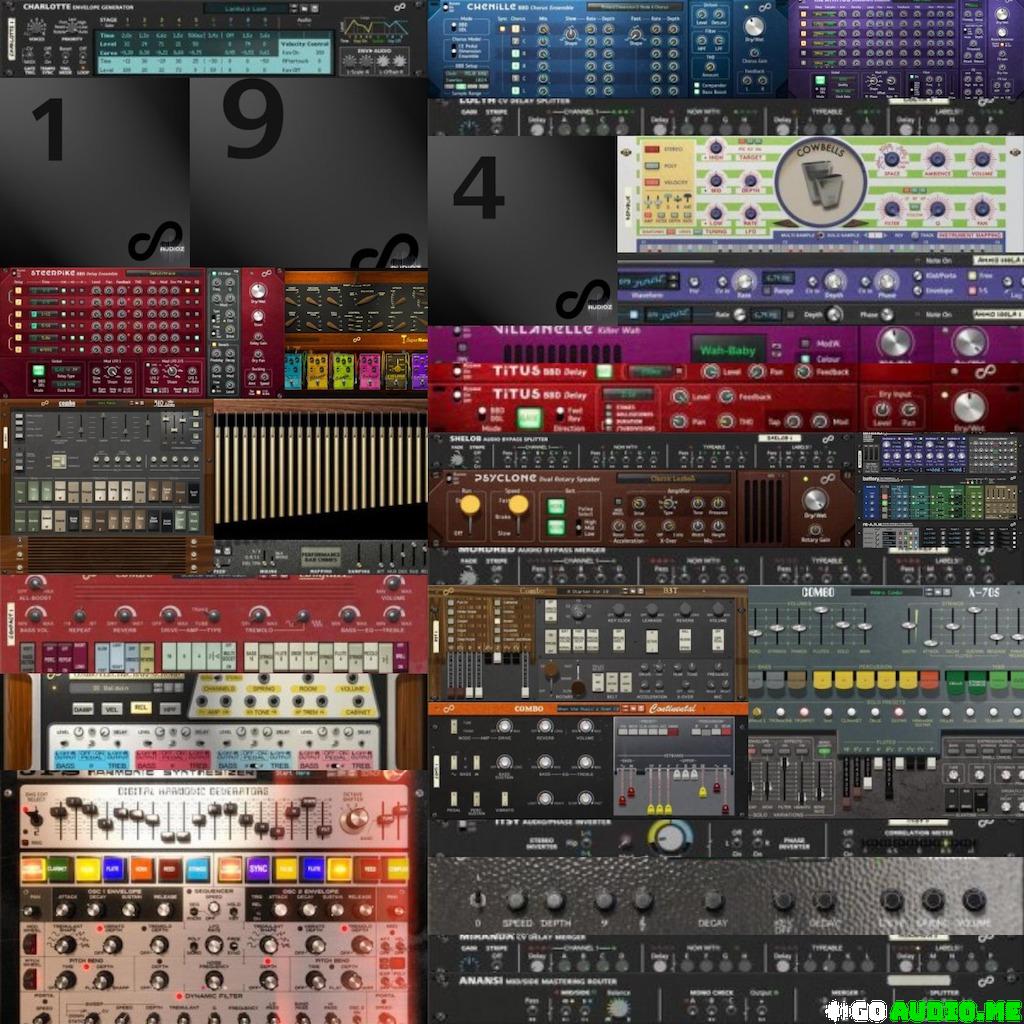Click the Cowbells VELOCITY button
This screenshot has width=1024, height=1024.
652,182
